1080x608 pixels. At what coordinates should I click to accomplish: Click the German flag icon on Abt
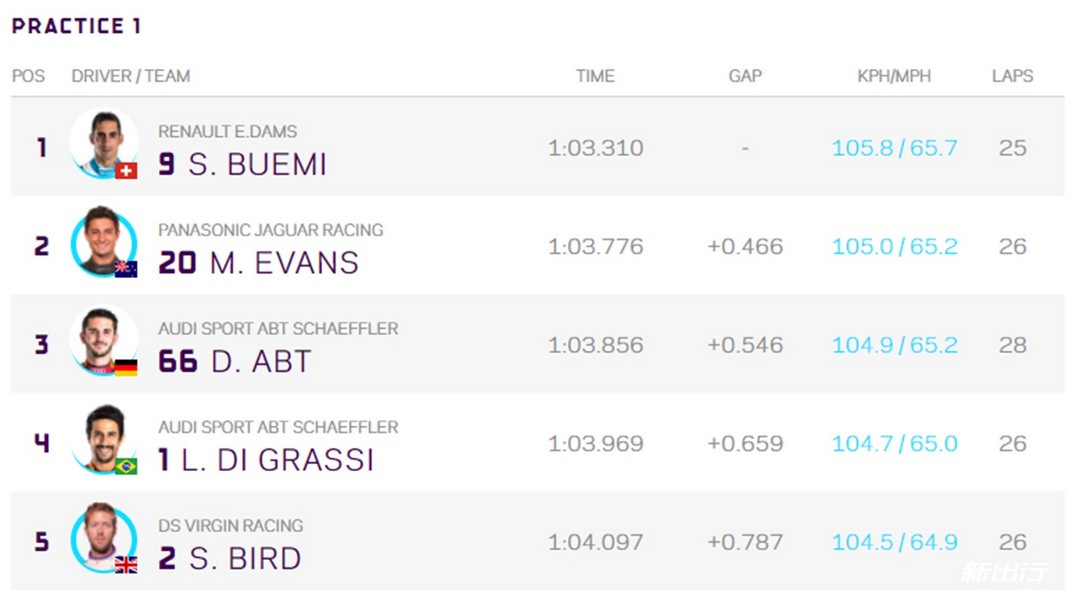126,367
